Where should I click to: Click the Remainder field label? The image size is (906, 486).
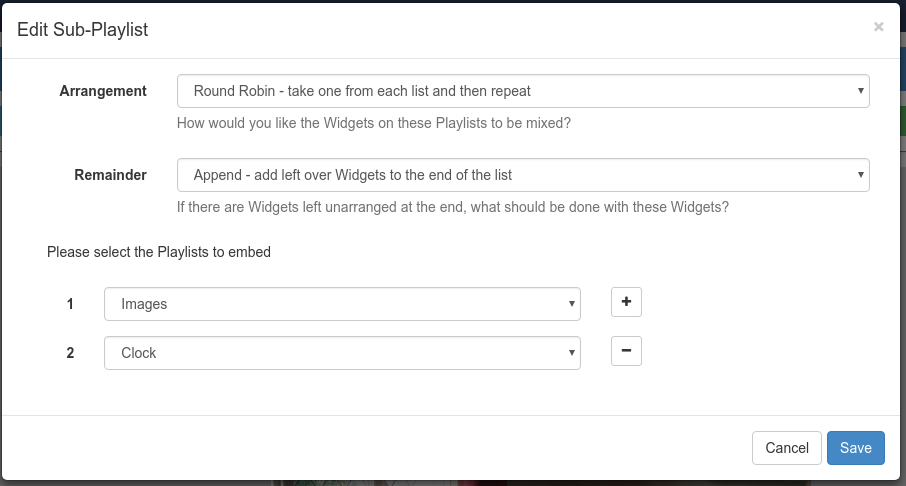[110, 175]
